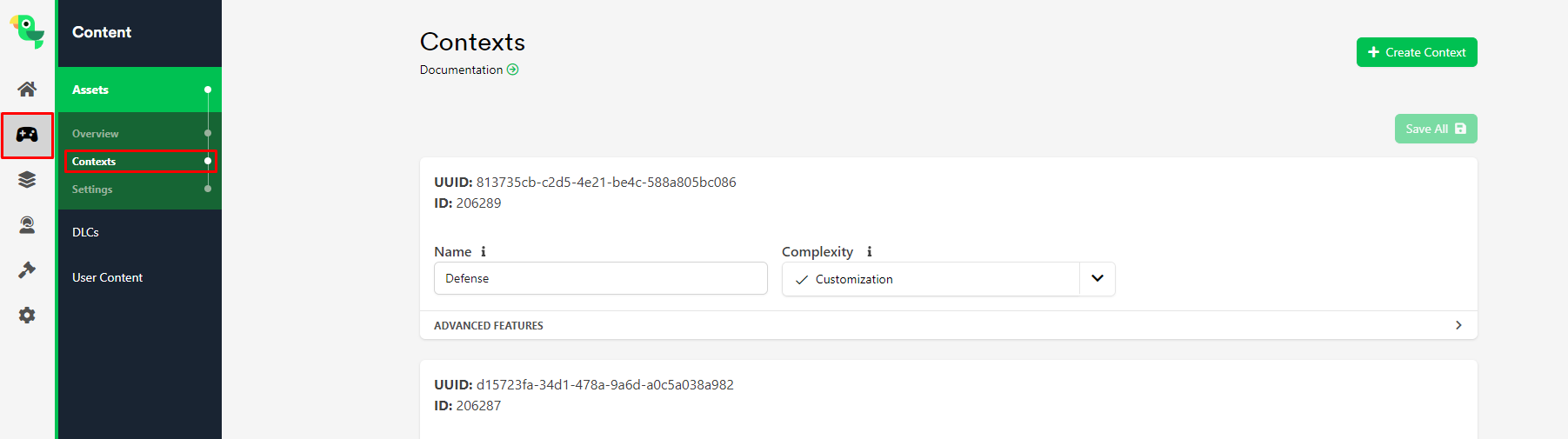1568x439 pixels.
Task: Open the Complexity dropdown arrow
Action: [1098, 279]
